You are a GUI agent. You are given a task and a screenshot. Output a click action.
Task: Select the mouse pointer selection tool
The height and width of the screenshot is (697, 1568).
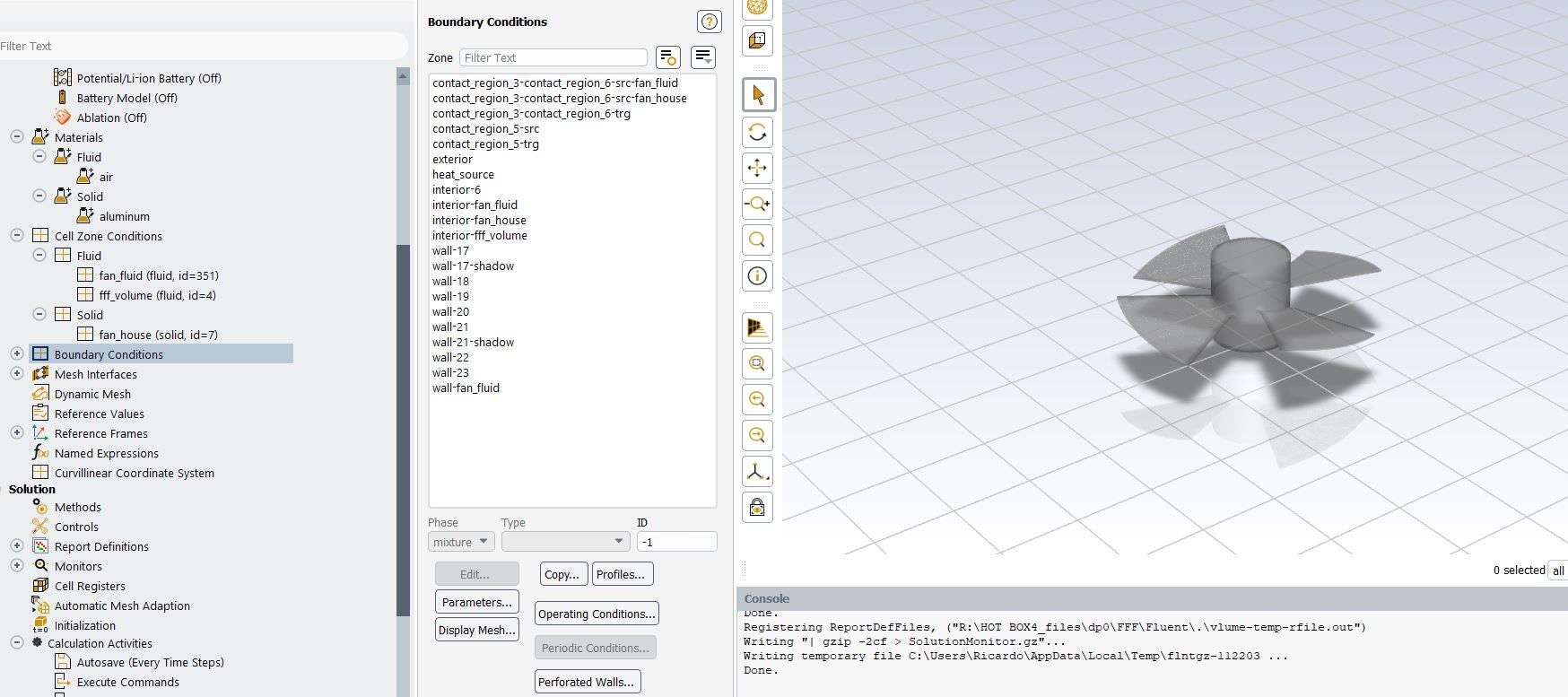click(758, 95)
